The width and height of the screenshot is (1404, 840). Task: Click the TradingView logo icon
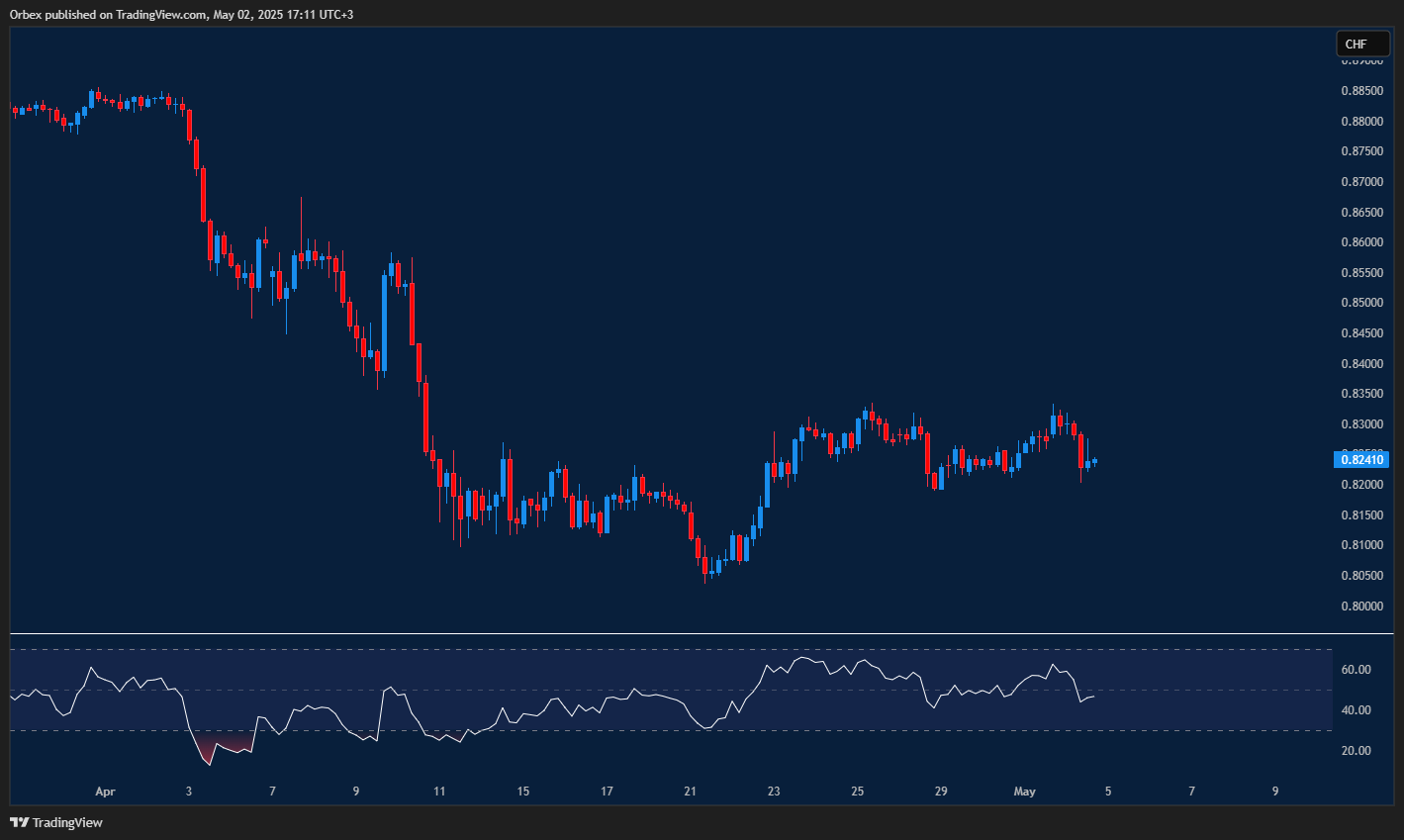tap(20, 822)
